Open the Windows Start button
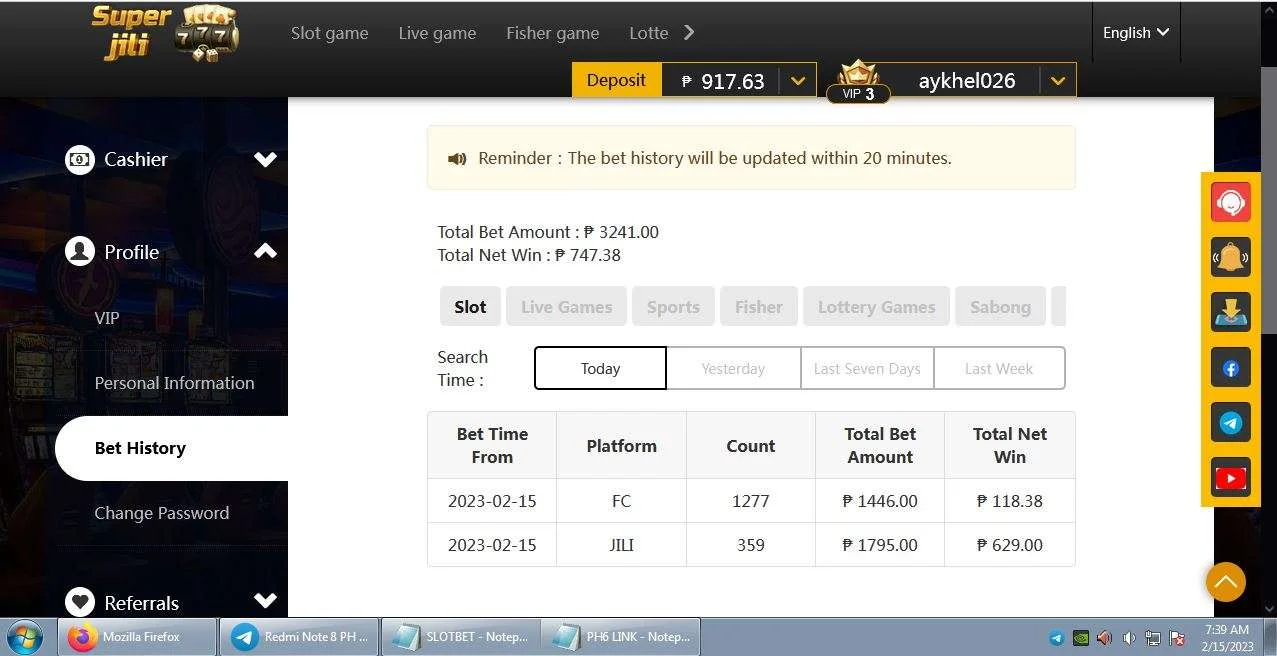Image resolution: width=1277 pixels, height=656 pixels. (24, 637)
